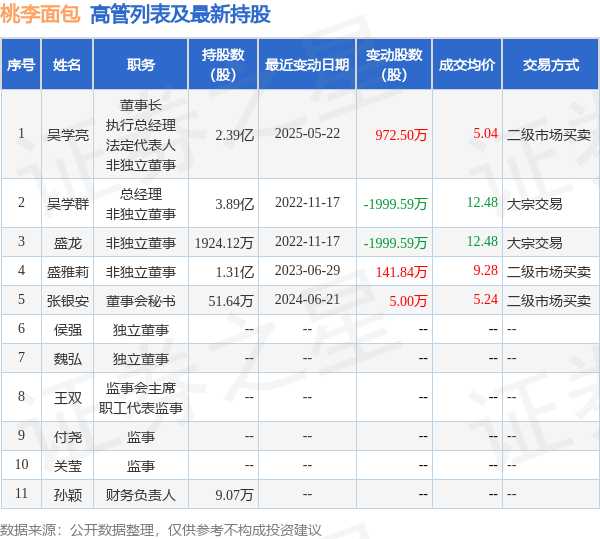Select the 变动股数(股) column header
Viewport: 600px width, 539px height.
click(394, 64)
